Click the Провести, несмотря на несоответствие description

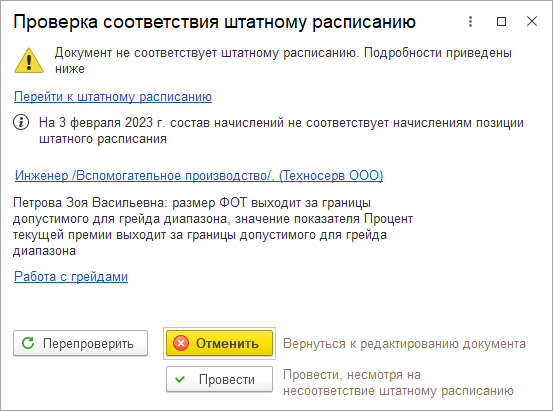point(398,382)
